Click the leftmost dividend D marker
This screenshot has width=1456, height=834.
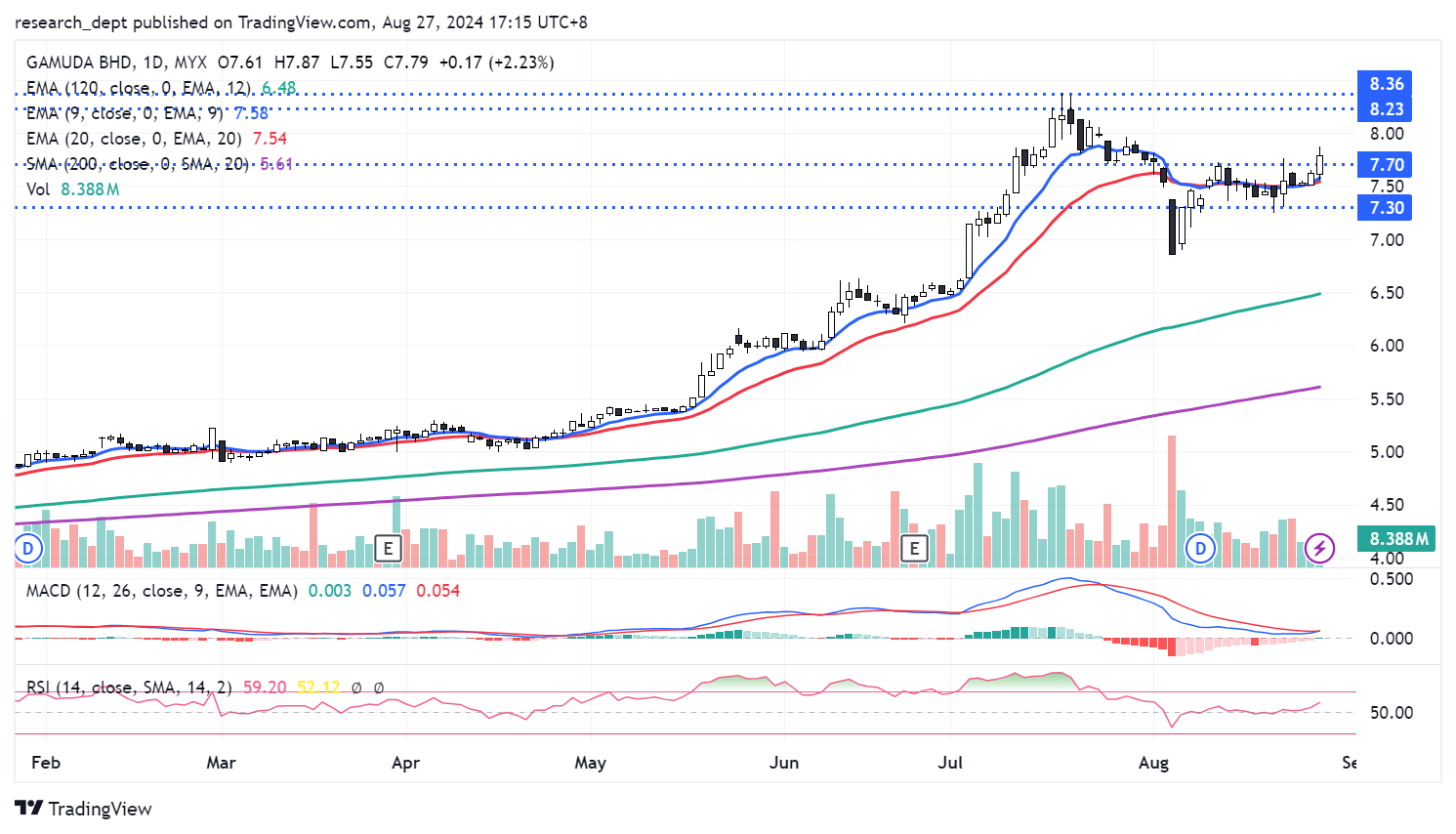tap(28, 548)
